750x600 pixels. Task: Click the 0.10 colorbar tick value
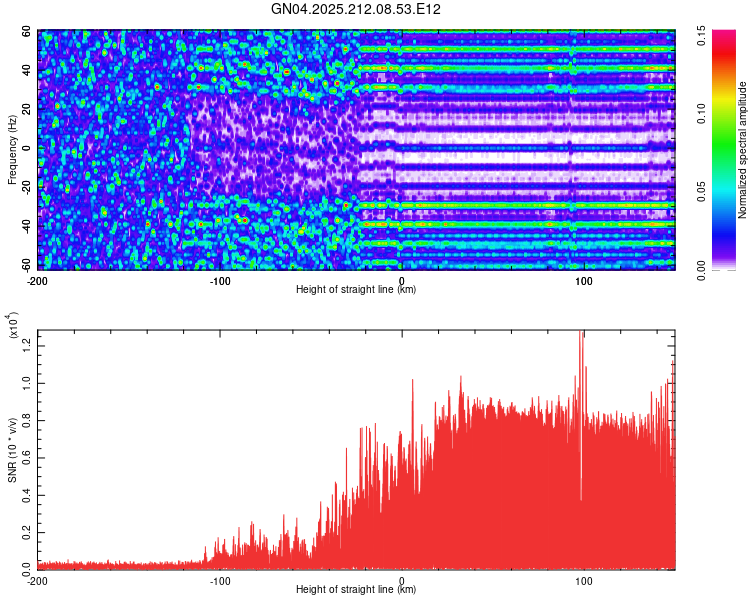(x=701, y=113)
